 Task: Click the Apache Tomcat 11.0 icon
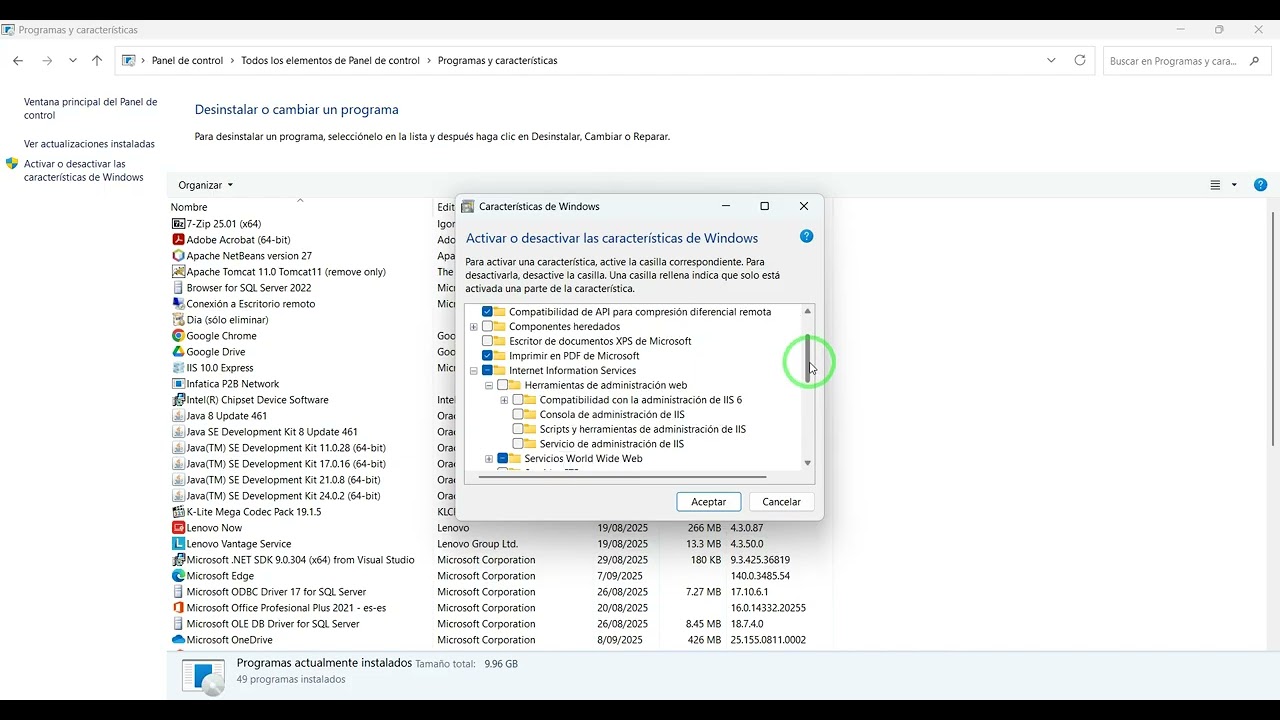[179, 272]
